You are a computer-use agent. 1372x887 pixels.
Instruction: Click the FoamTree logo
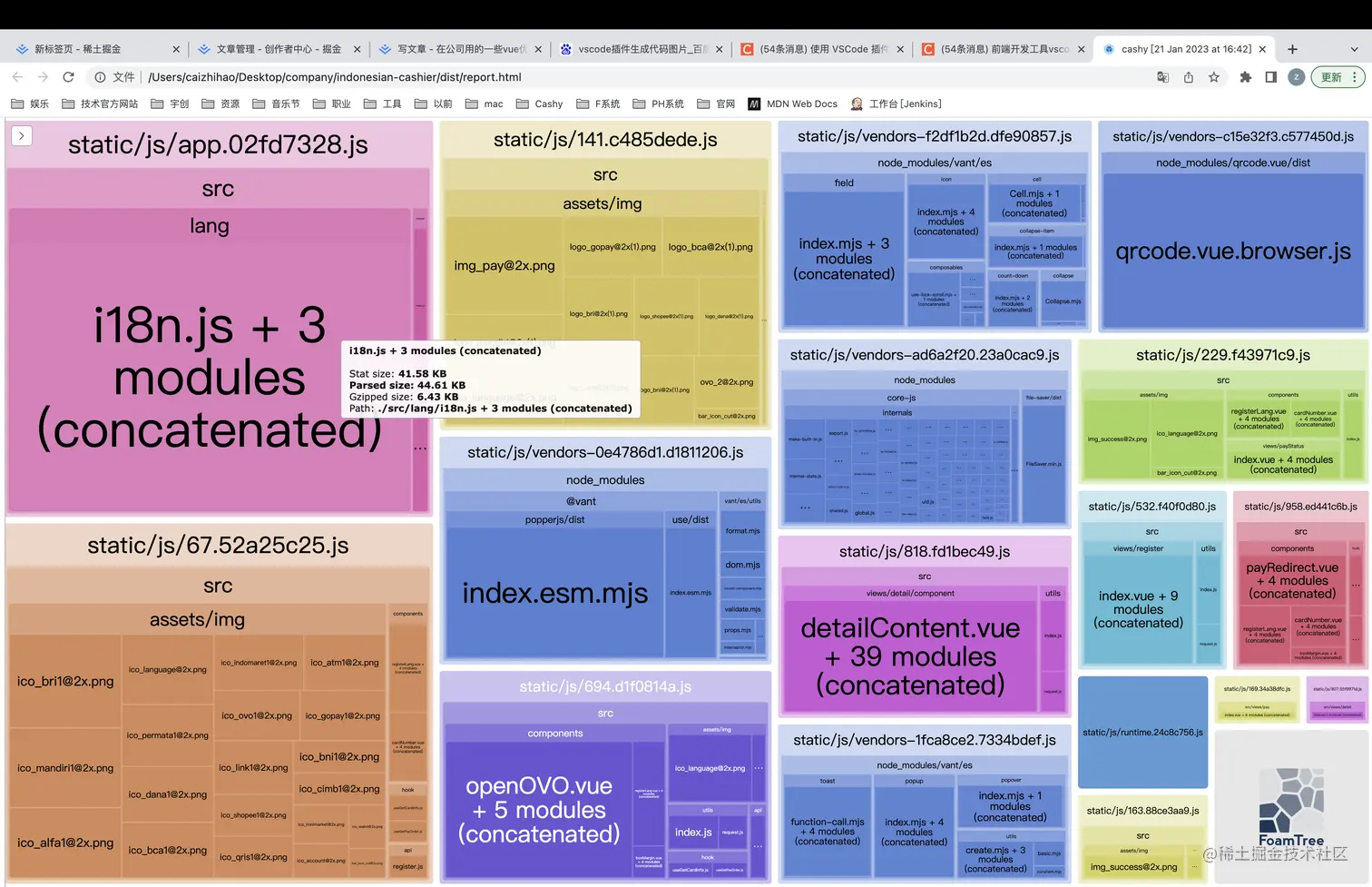click(x=1291, y=806)
